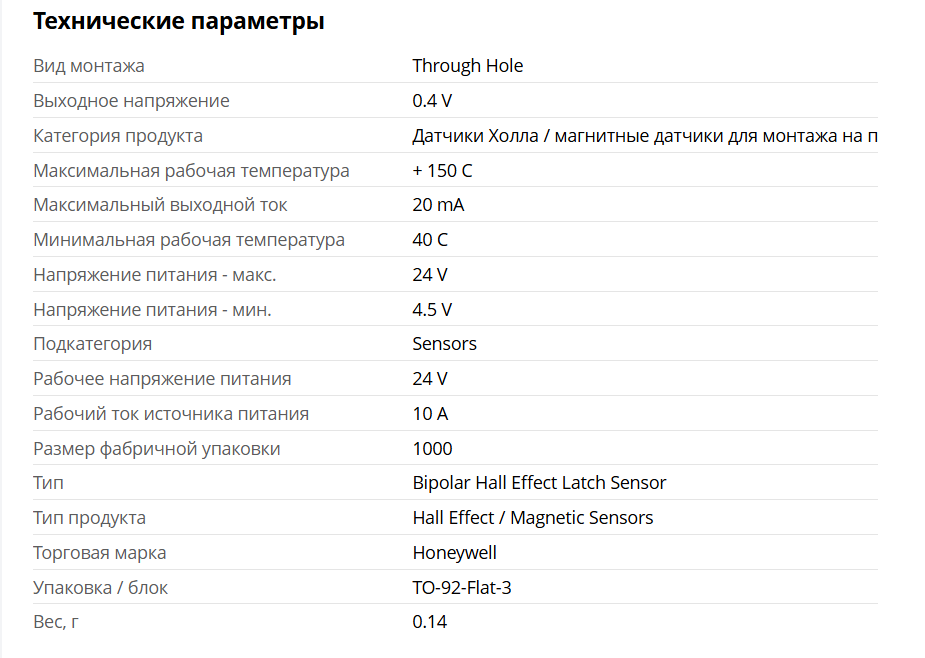The width and height of the screenshot is (925, 658).
Task: Select the "0.4 V" output voltage value
Action: click(432, 101)
